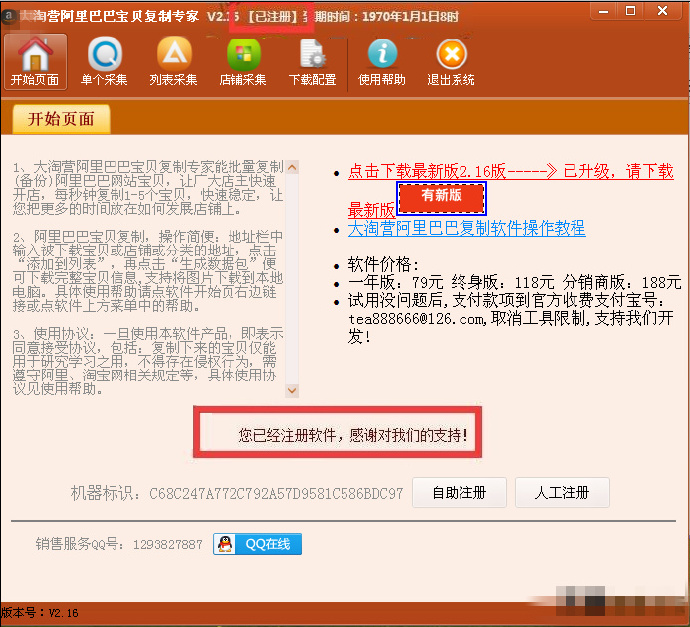Launch the 店铺采集 shop collection tool
The image size is (690, 627).
tap(243, 61)
